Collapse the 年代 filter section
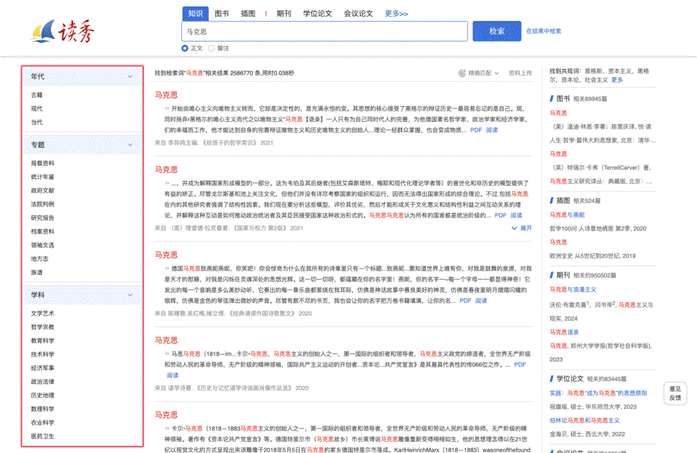 [x=130, y=76]
